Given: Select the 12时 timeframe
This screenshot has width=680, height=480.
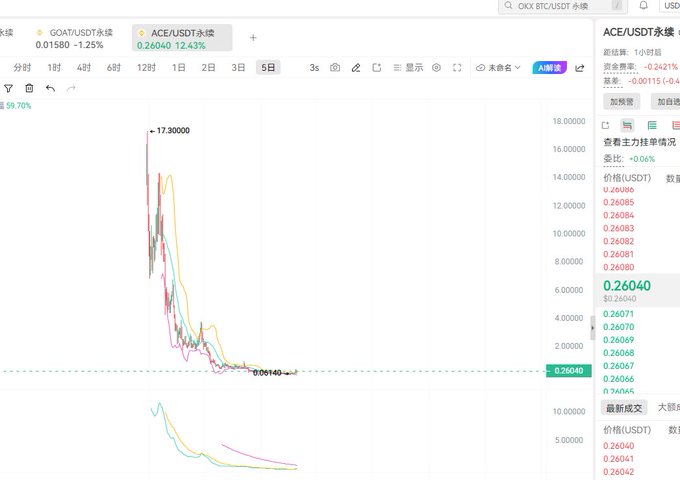Looking at the screenshot, I should (x=146, y=68).
